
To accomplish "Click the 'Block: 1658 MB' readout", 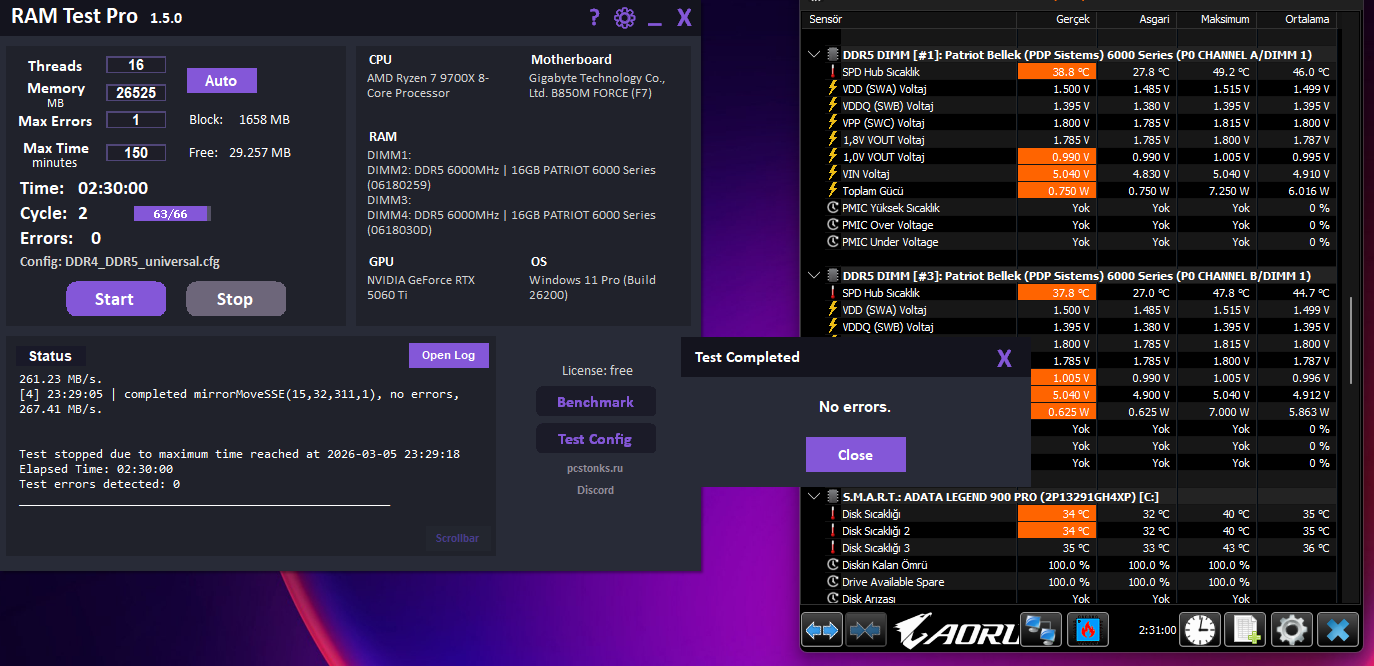I will [x=239, y=120].
